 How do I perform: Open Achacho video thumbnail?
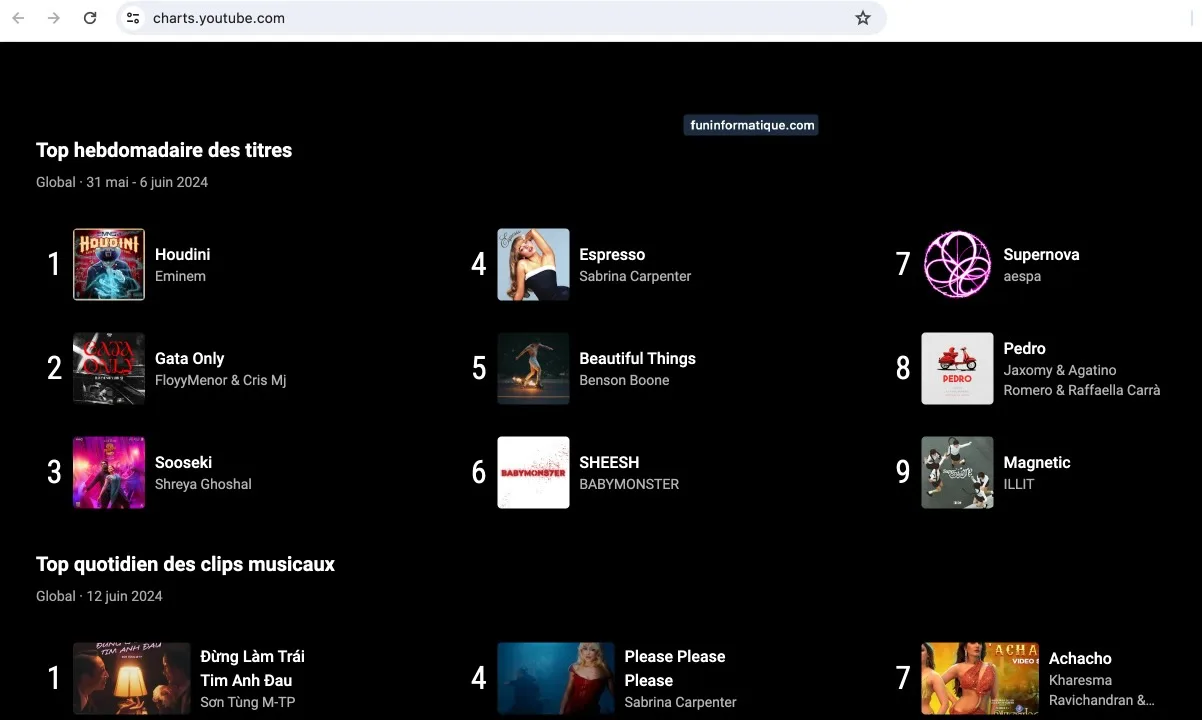980,678
